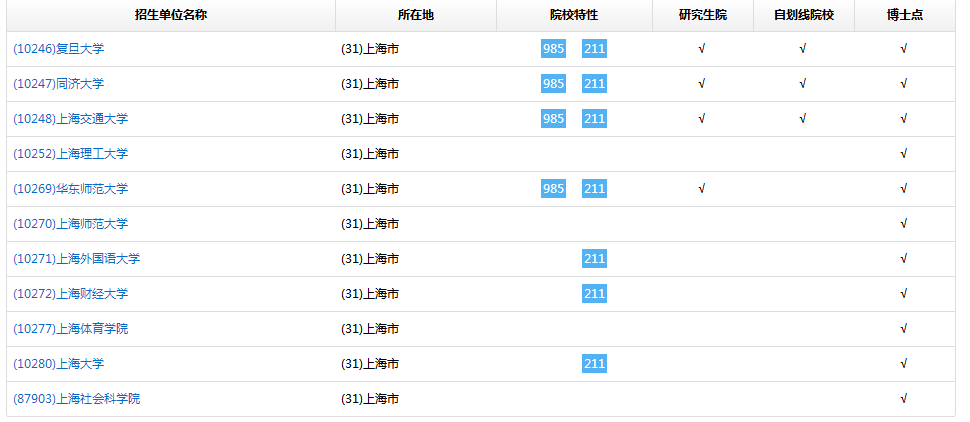The height and width of the screenshot is (422, 970).
Task: Click 上海交通大学 研究生院 checkmark
Action: [x=702, y=119]
